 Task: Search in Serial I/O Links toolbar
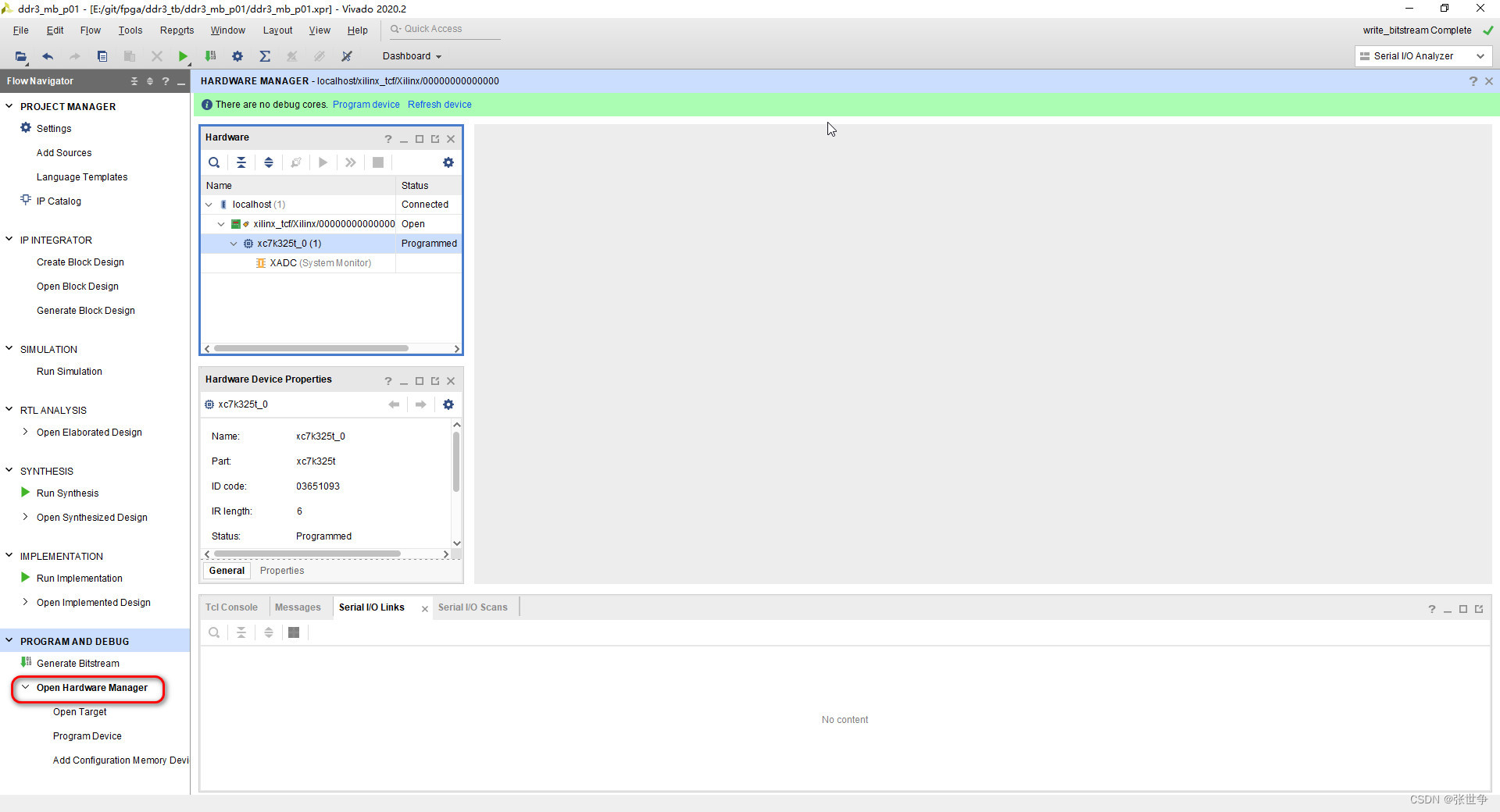[214, 632]
